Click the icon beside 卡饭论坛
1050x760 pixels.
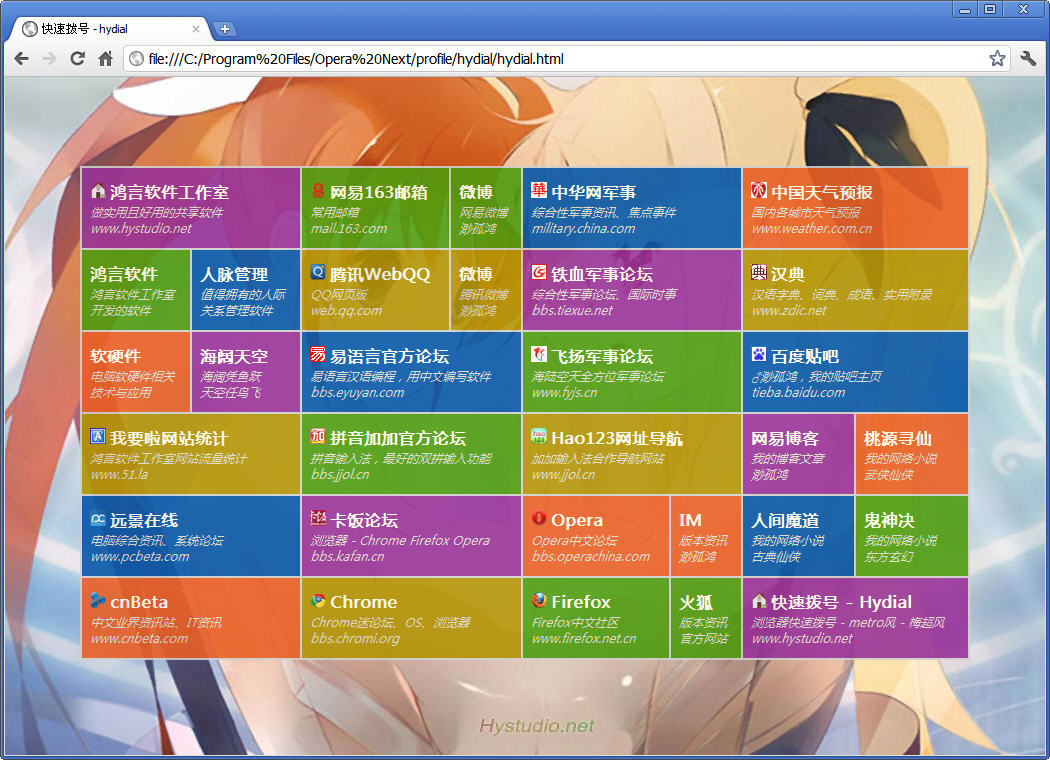pos(318,518)
